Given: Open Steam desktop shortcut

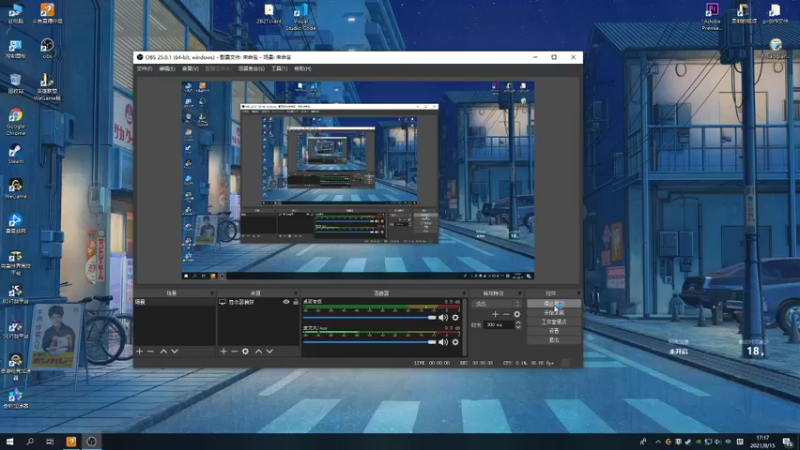Looking at the screenshot, I should pyautogui.click(x=15, y=154).
